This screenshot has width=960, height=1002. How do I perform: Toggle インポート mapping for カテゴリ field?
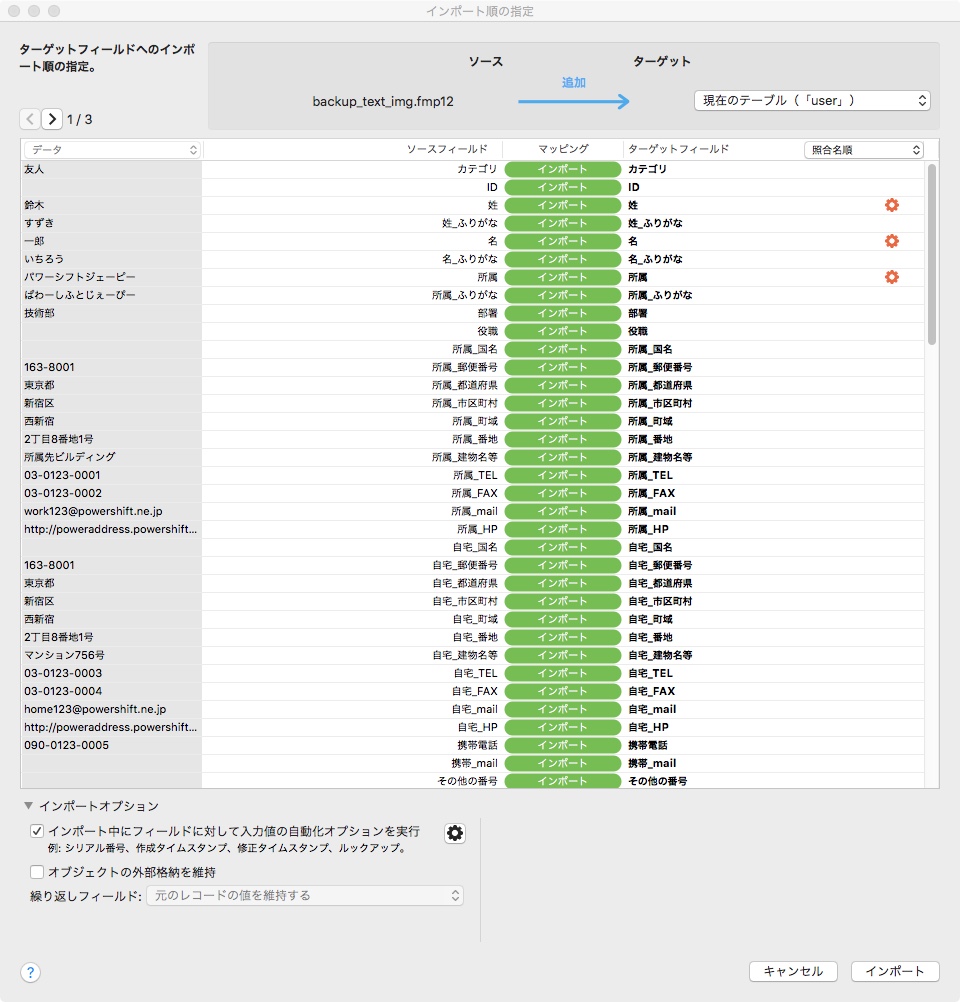tap(562, 169)
